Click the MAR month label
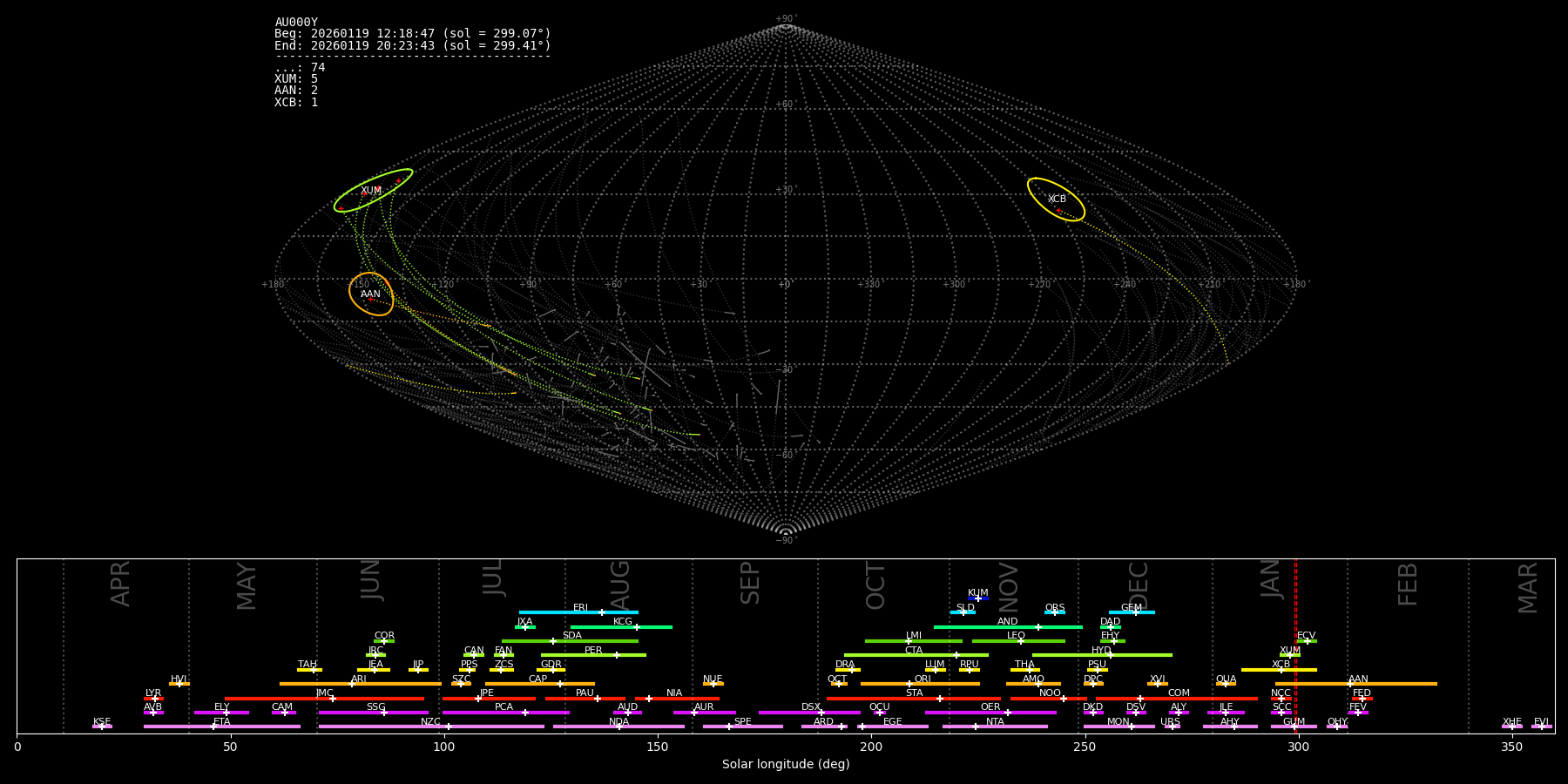This screenshot has width=1568, height=784. tap(1528, 588)
